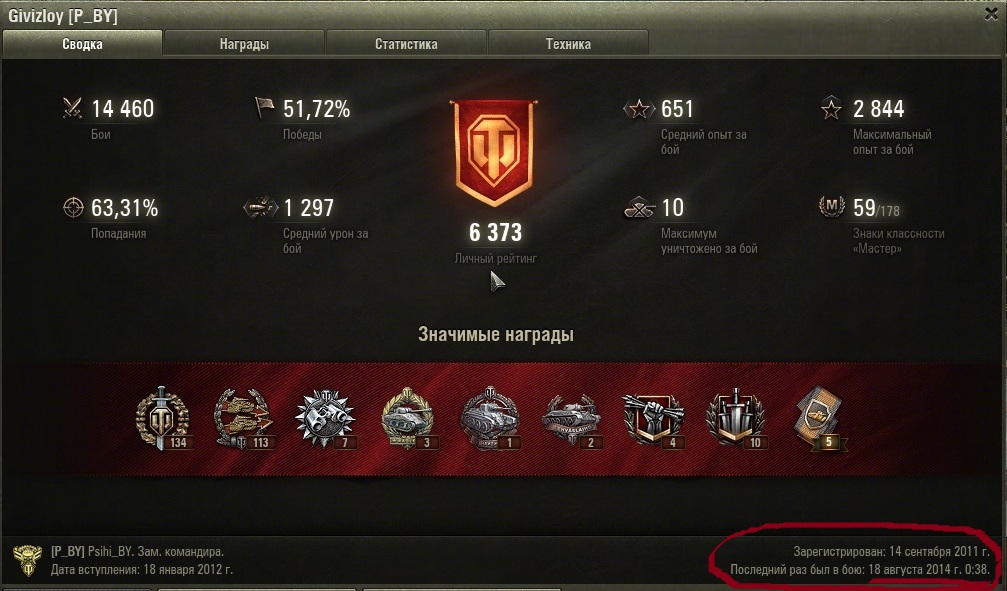Click the binoculars star medal with 7

(x=325, y=418)
